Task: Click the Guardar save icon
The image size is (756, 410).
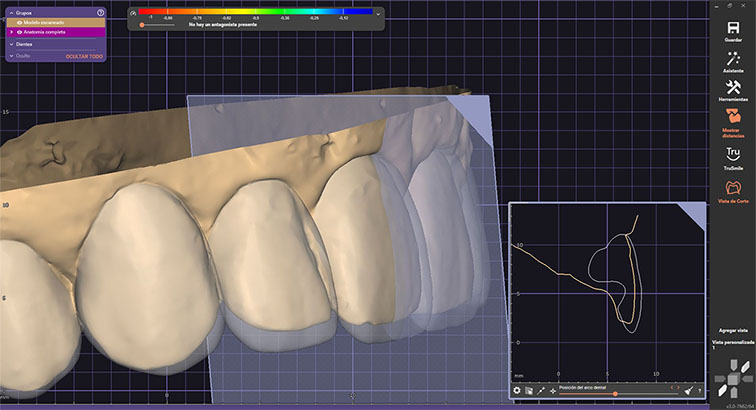Action: [x=733, y=26]
